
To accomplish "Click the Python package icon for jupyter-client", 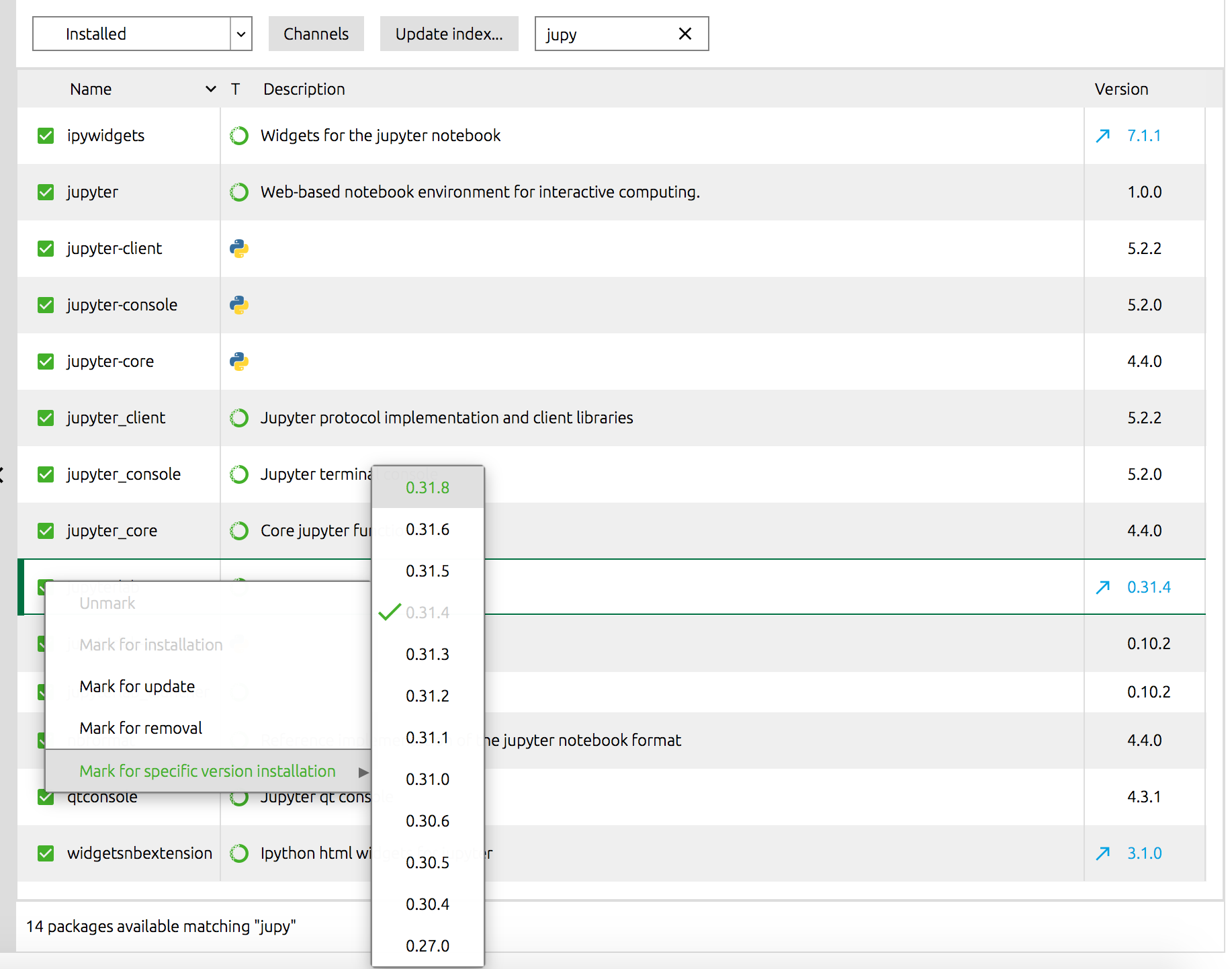I will click(x=239, y=248).
